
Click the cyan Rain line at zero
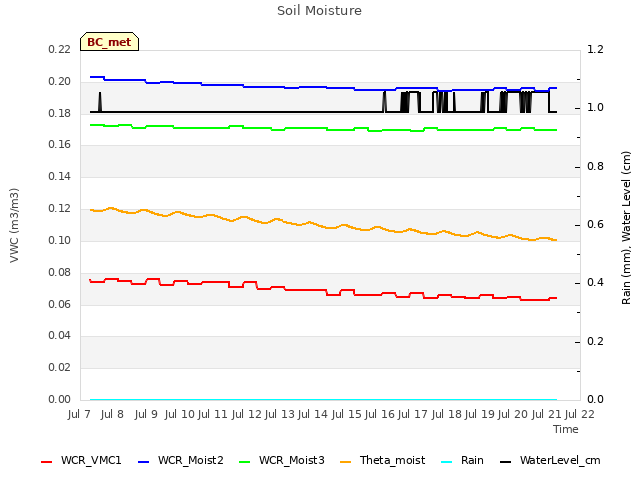[x=323, y=399]
